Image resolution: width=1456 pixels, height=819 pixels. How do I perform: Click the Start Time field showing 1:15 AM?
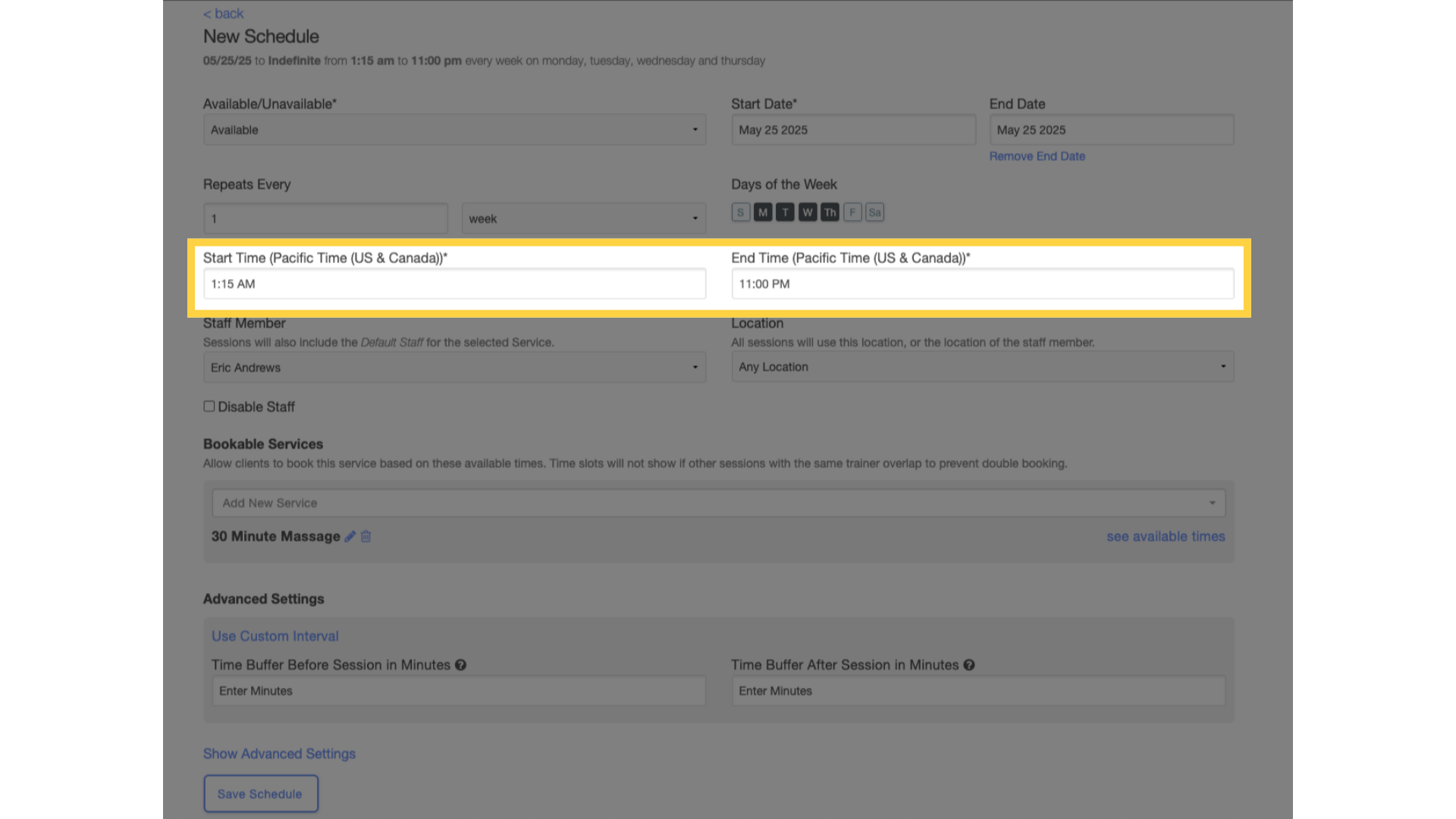click(x=454, y=284)
